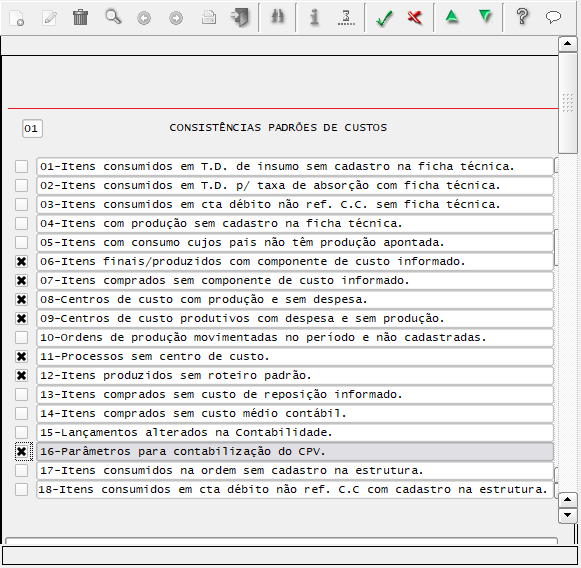Check box for 03-Itens consumidos cta débito
This screenshot has height=568, width=581.
point(21,205)
